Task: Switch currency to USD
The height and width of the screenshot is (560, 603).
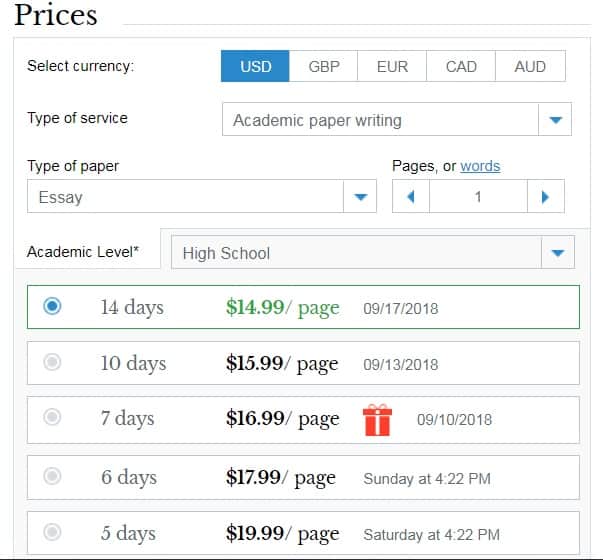Action: tap(255, 66)
